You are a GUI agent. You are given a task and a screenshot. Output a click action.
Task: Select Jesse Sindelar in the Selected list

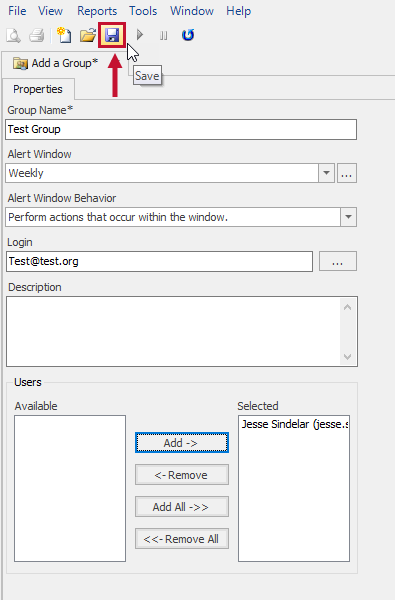coord(294,424)
